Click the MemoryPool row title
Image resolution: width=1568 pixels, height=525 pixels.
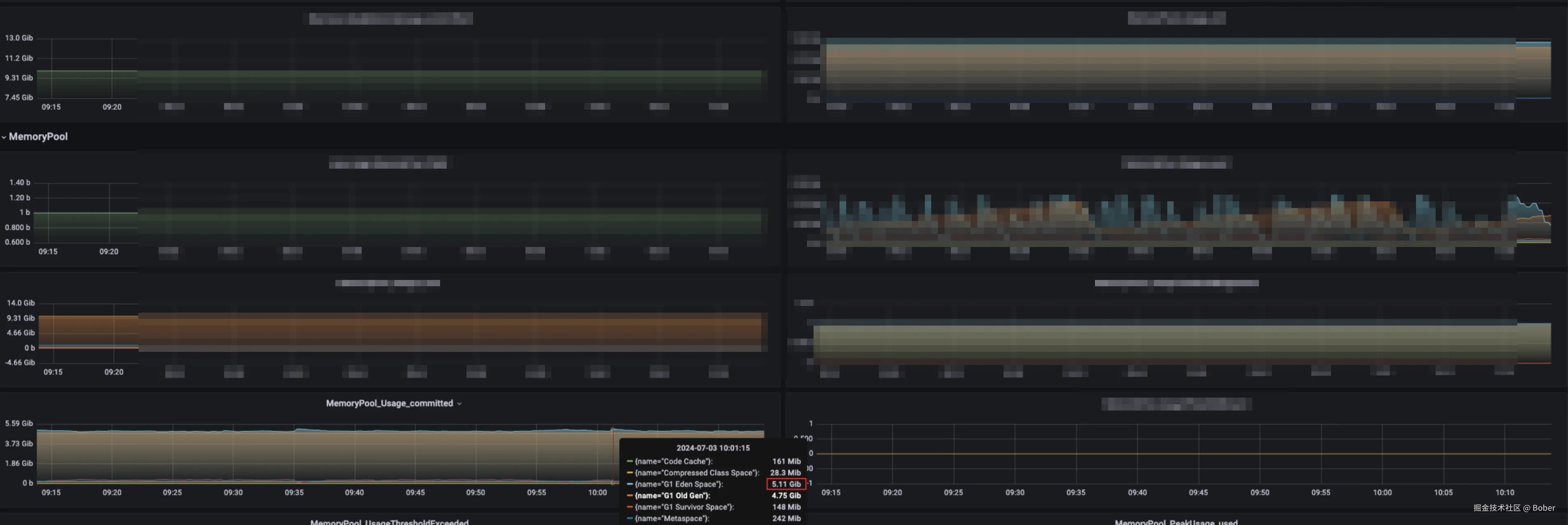pos(38,136)
